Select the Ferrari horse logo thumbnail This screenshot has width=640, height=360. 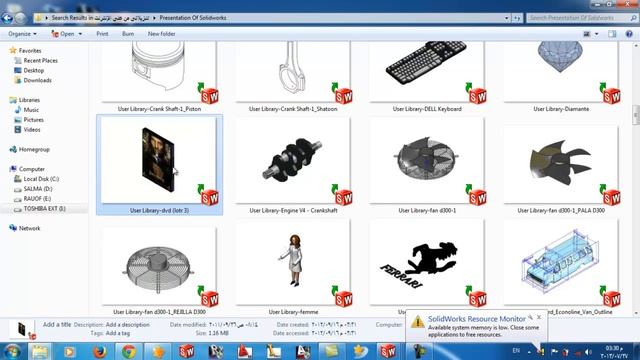(x=427, y=263)
